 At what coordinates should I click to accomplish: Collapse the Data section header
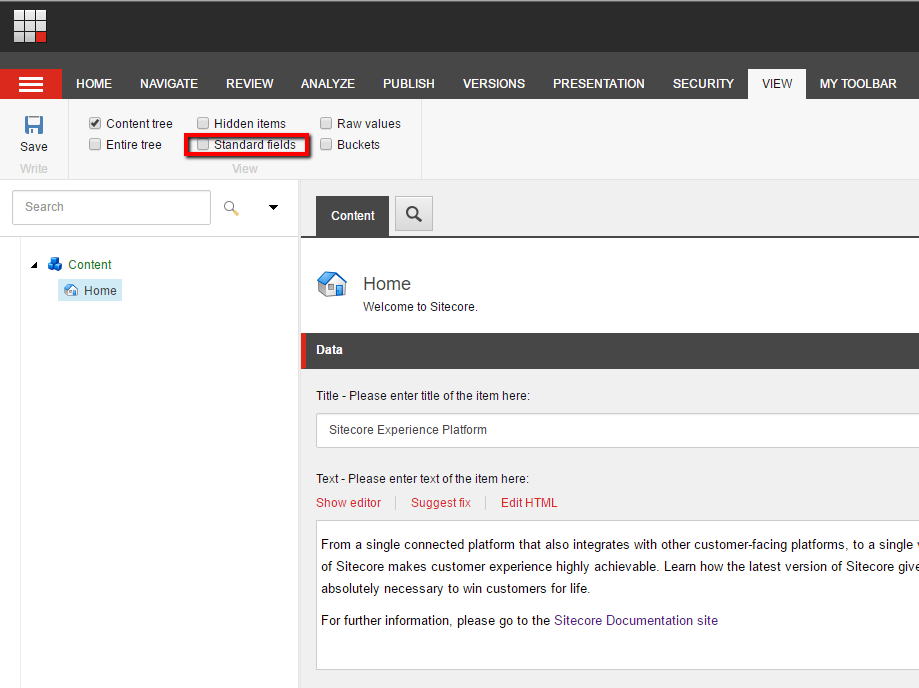(x=610, y=350)
